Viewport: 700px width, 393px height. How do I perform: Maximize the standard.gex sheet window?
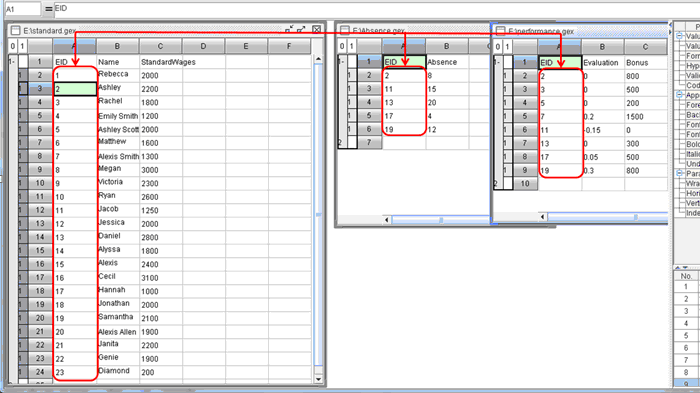[x=301, y=29]
